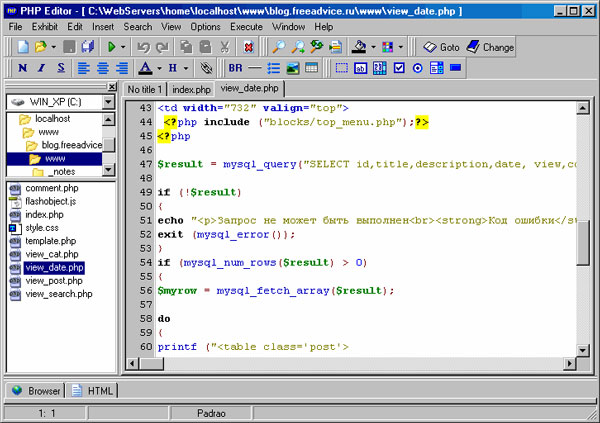600x423 pixels.
Task: Open the Exhibit menu
Action: click(45, 27)
